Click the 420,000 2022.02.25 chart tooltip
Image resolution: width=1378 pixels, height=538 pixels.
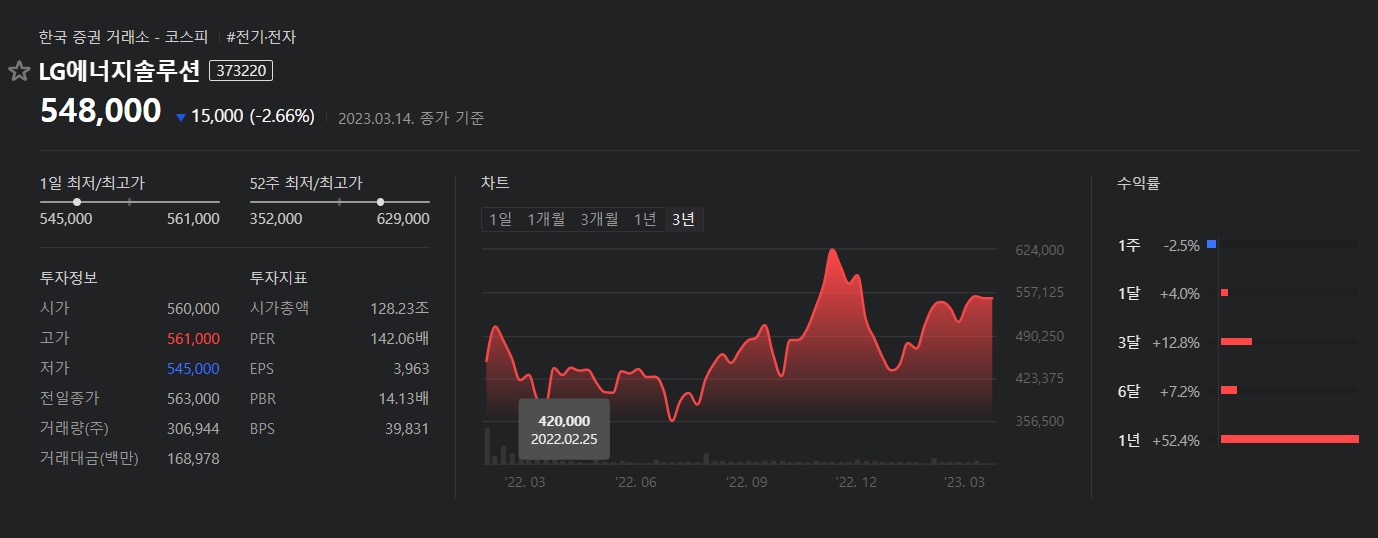[x=564, y=430]
